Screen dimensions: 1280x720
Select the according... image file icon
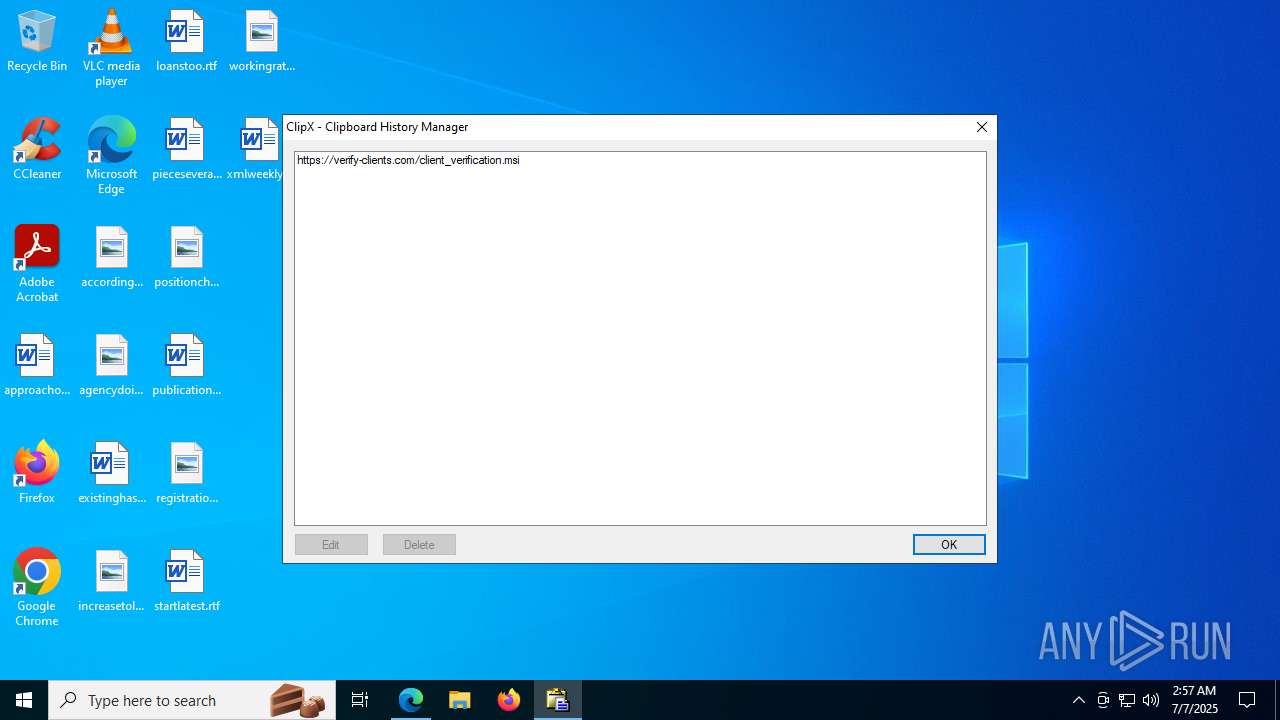[111, 258]
